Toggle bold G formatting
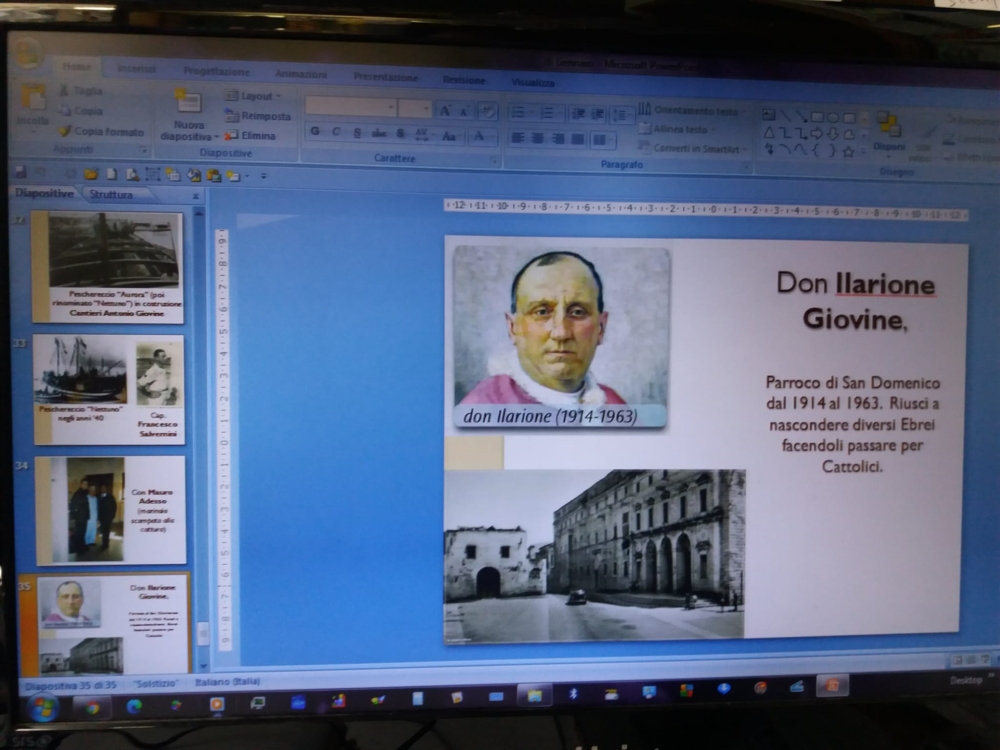The height and width of the screenshot is (750, 1000). (315, 132)
